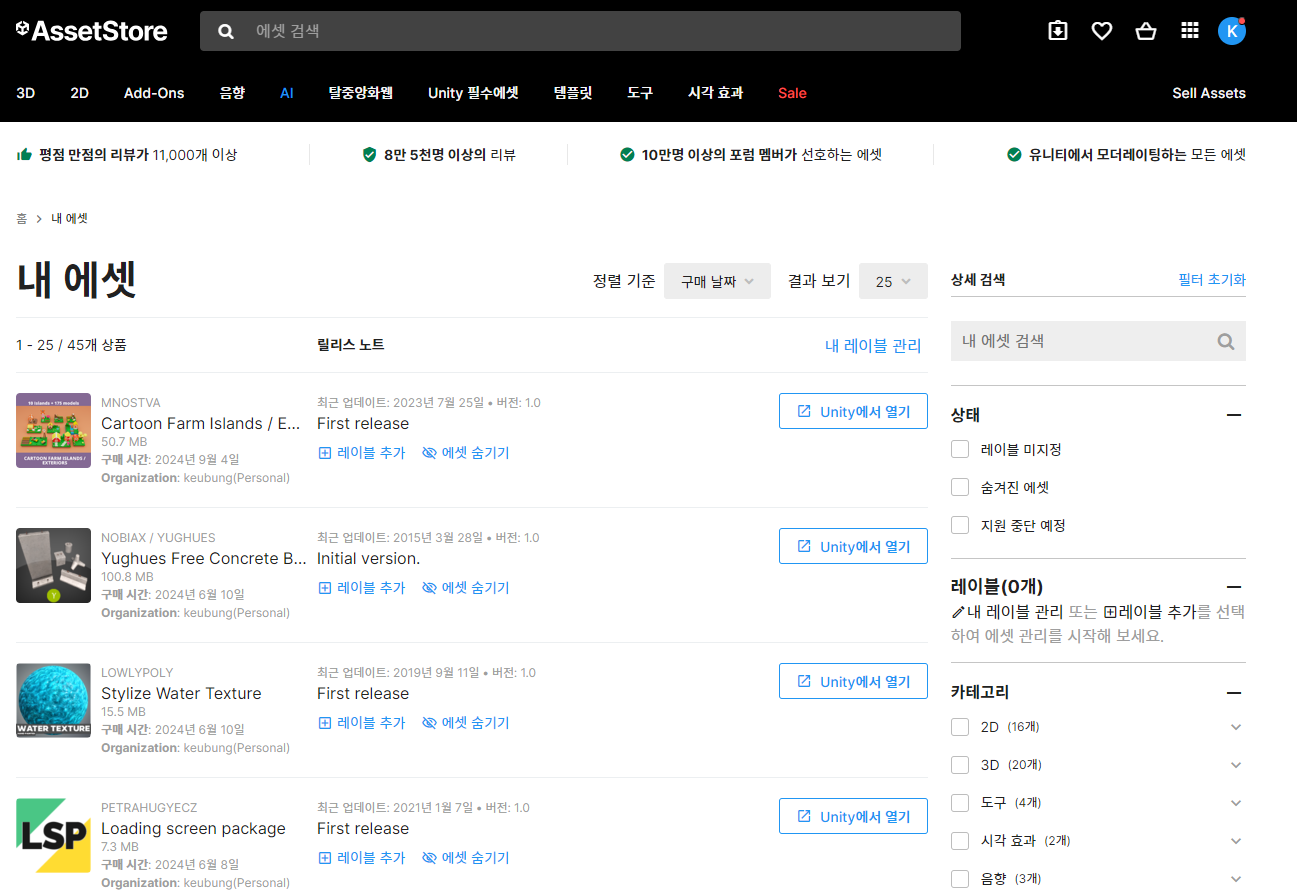The width and height of the screenshot is (1297, 890).
Task: Click 레이블 추가 for Loading screen package
Action: point(361,858)
